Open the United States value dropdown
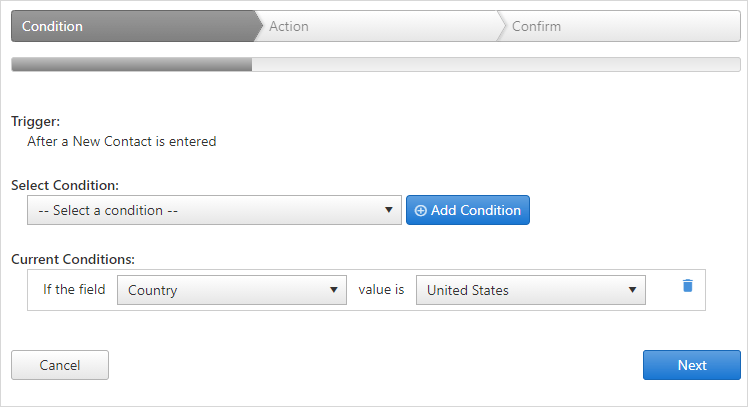748x407 pixels. [530, 290]
